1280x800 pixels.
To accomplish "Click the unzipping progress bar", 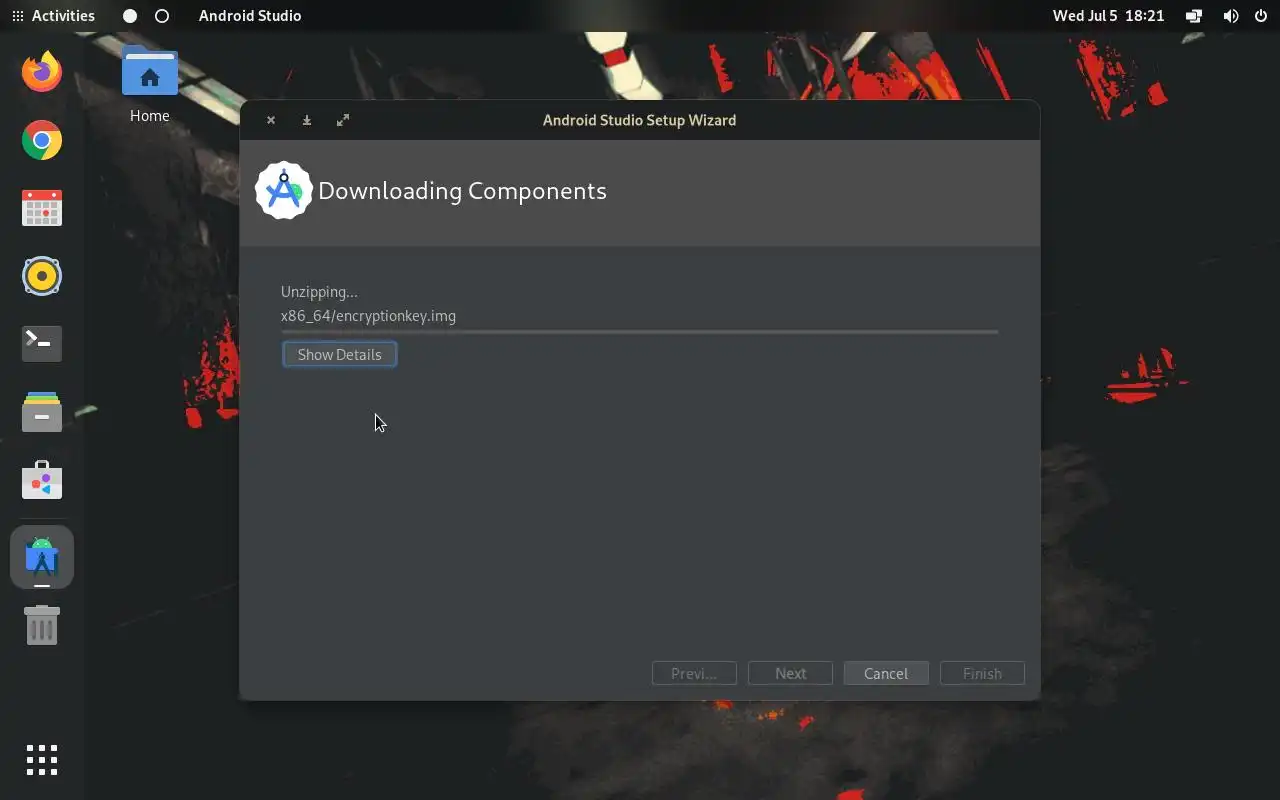I will tap(640, 331).
